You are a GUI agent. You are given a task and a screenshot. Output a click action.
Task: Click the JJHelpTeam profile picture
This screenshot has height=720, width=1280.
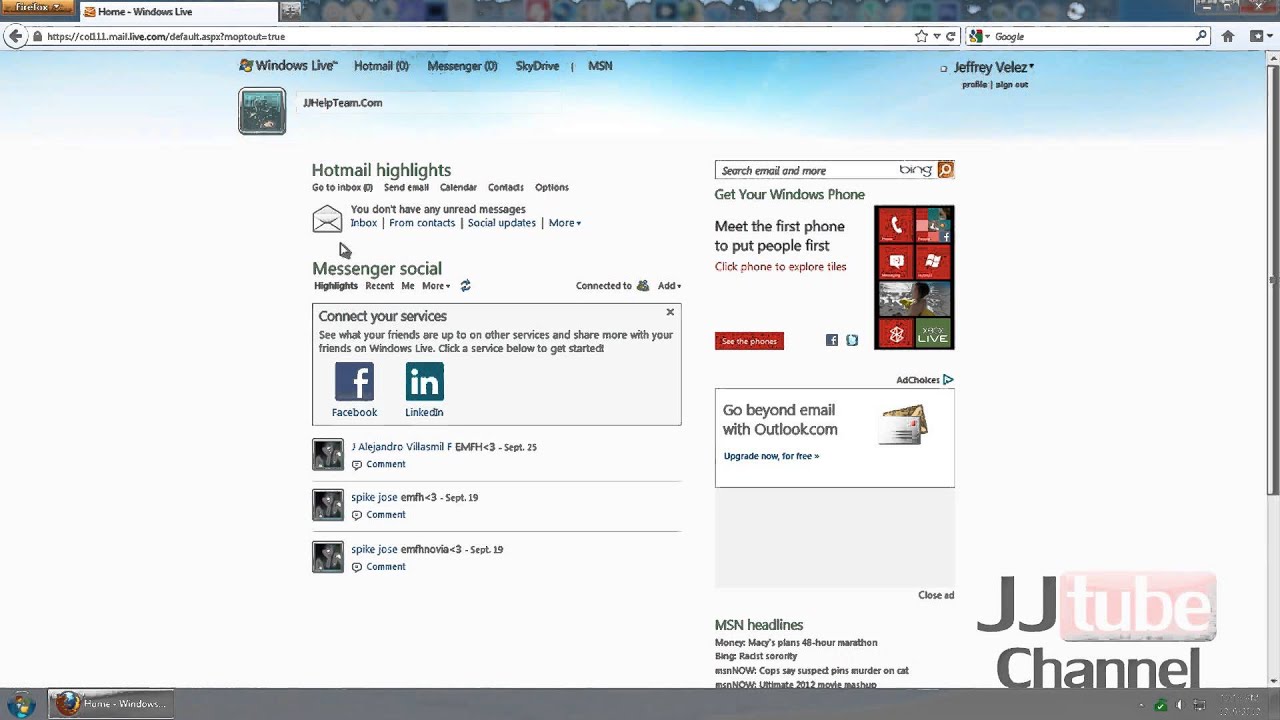point(262,111)
